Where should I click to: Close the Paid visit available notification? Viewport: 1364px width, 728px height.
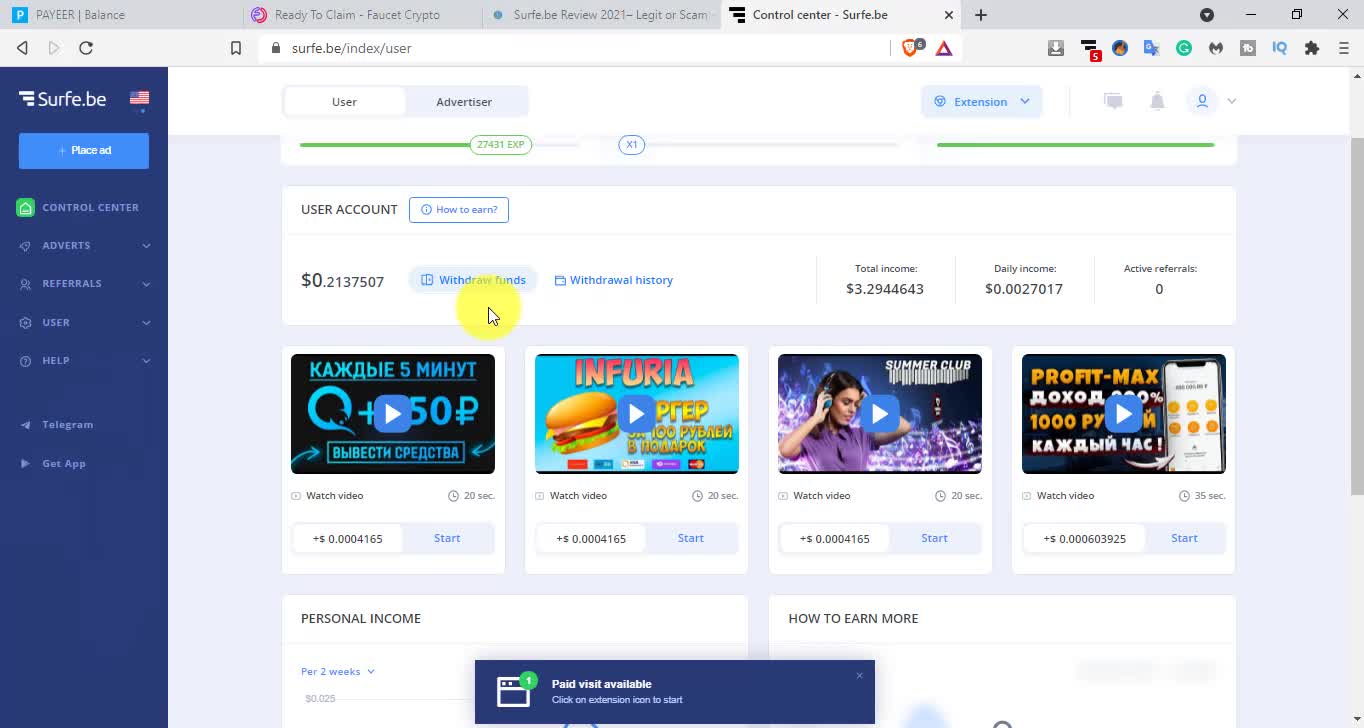[x=859, y=676]
